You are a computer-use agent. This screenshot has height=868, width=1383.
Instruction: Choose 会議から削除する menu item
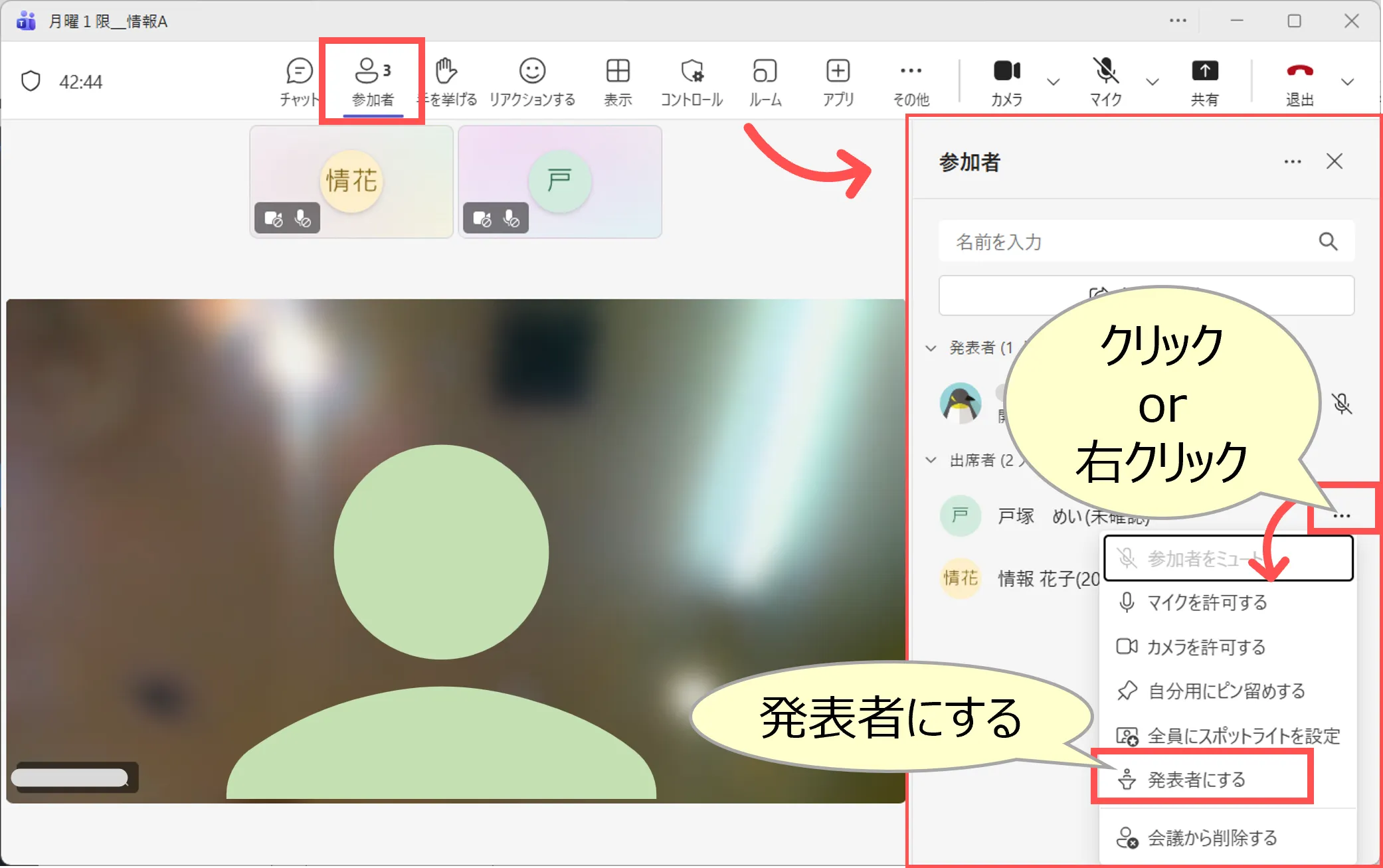[x=1212, y=837]
